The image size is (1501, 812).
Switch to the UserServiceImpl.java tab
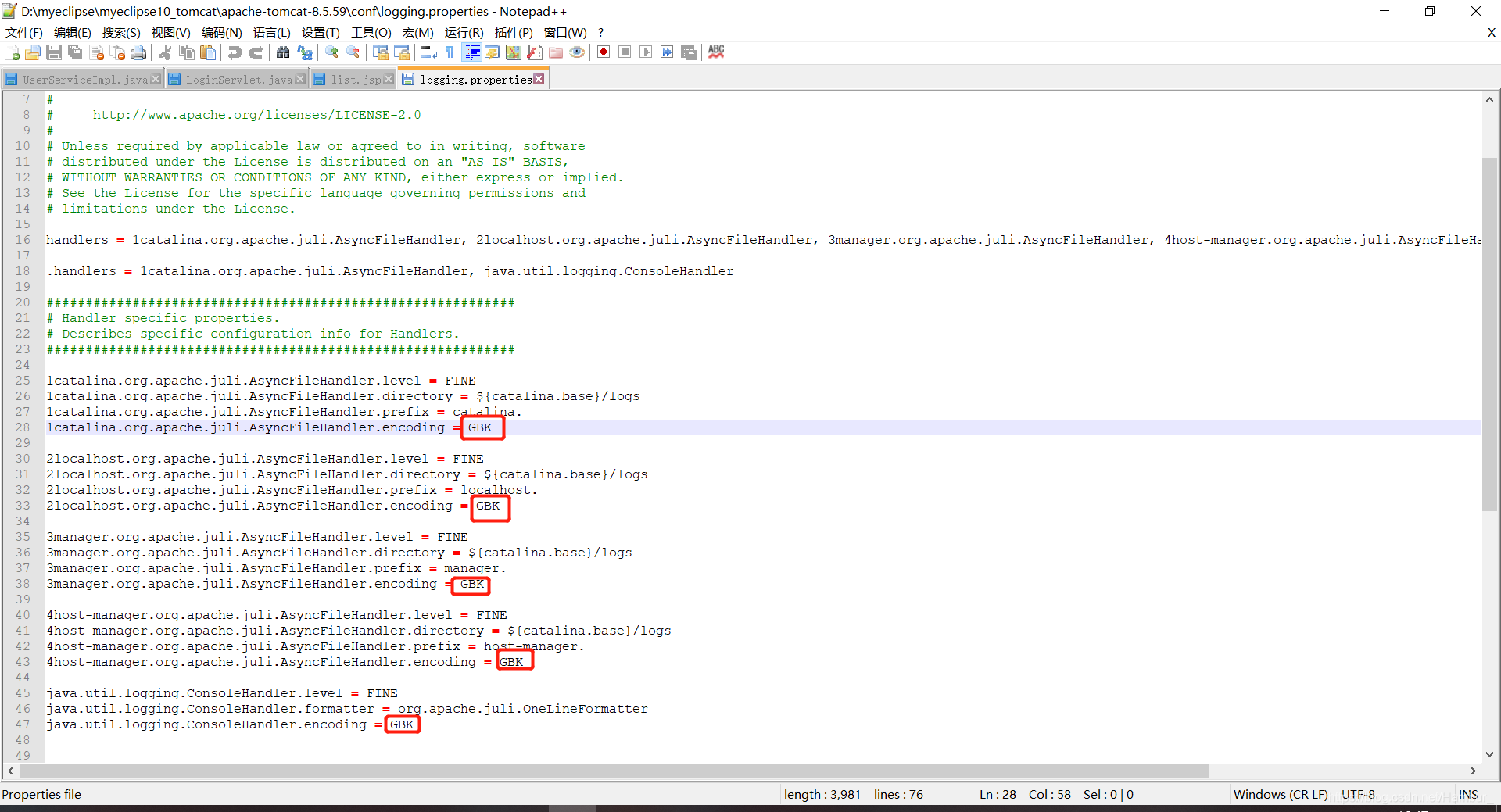84,80
